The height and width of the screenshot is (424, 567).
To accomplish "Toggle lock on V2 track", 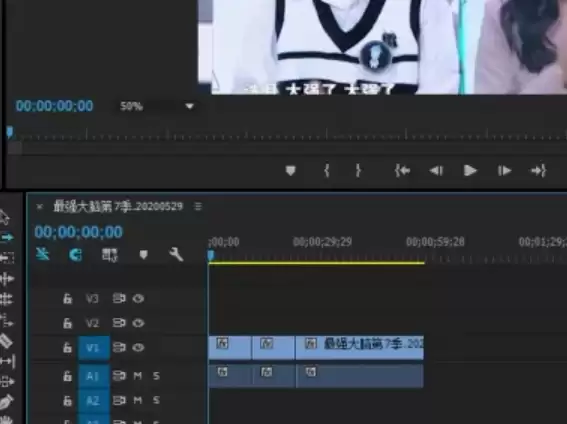I will 67,323.
